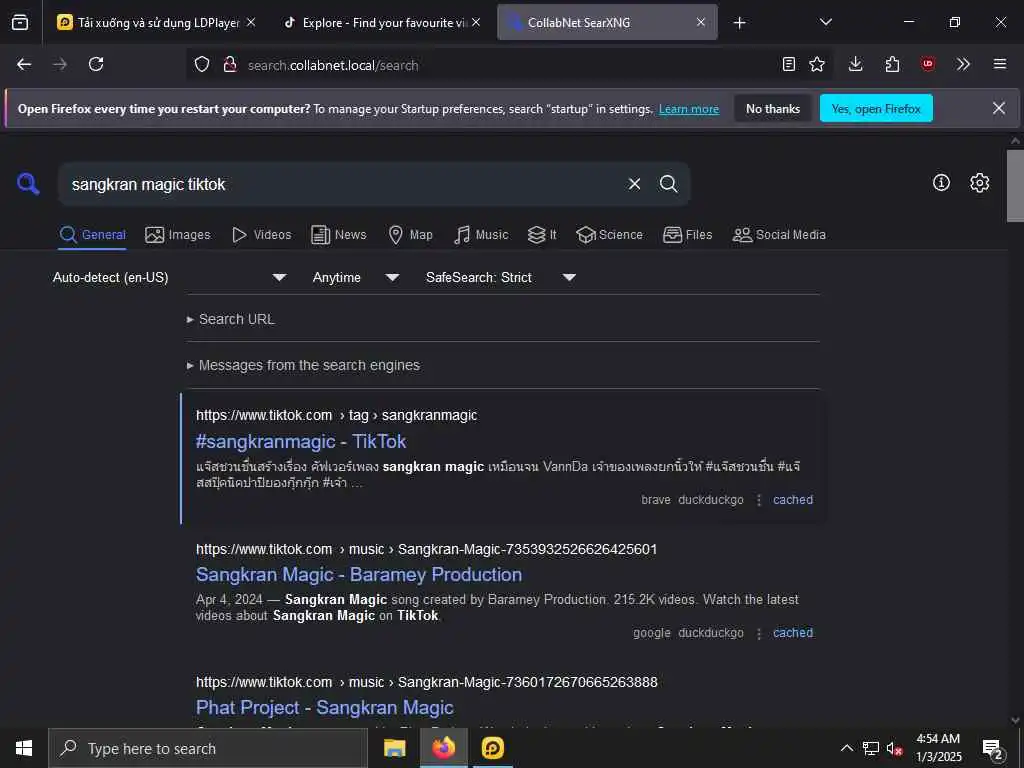Close the LDPlayer tab

tap(251, 22)
